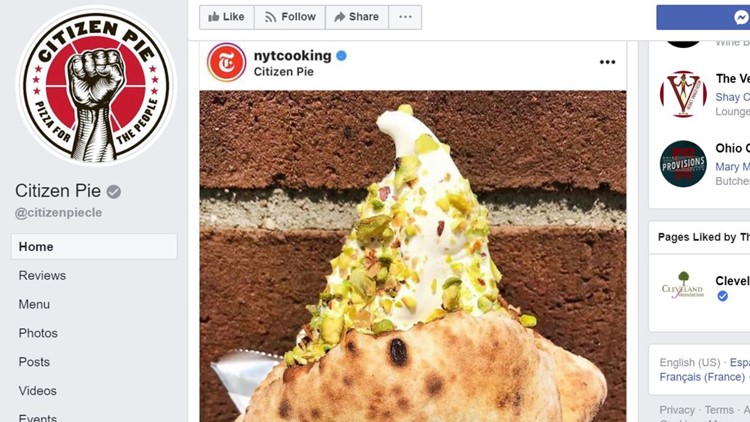Viewport: 750px width, 422px height.
Task: Click the blue verified badge beside nytcooking
Action: [341, 56]
